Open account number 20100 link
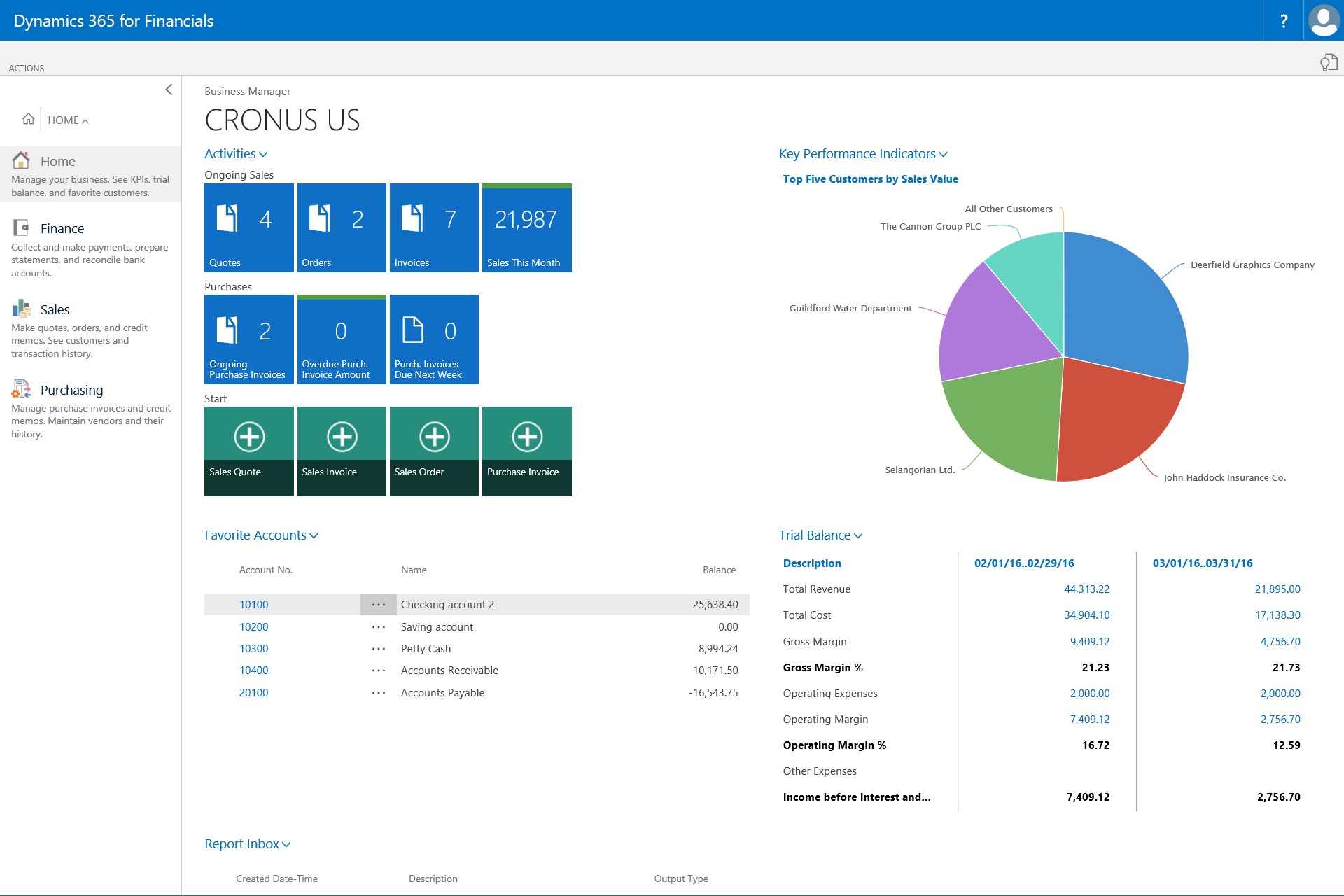The width and height of the screenshot is (1344, 896). click(x=253, y=693)
